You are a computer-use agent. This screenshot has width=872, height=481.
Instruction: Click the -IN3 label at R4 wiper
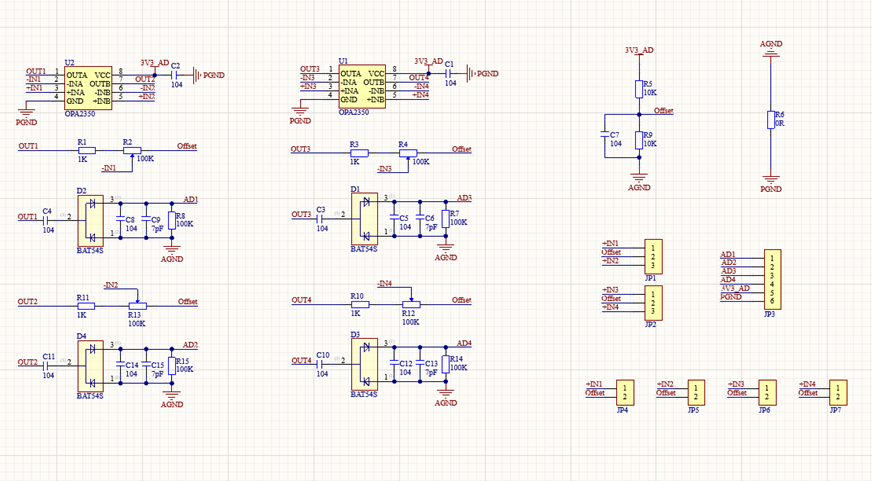(384, 168)
